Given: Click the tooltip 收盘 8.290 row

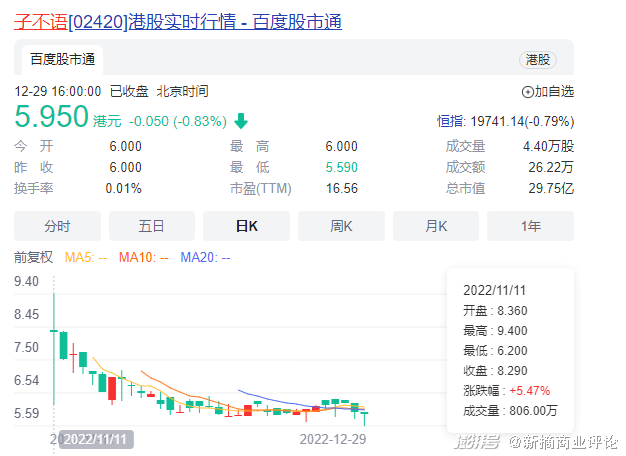Looking at the screenshot, I should coord(495,371).
